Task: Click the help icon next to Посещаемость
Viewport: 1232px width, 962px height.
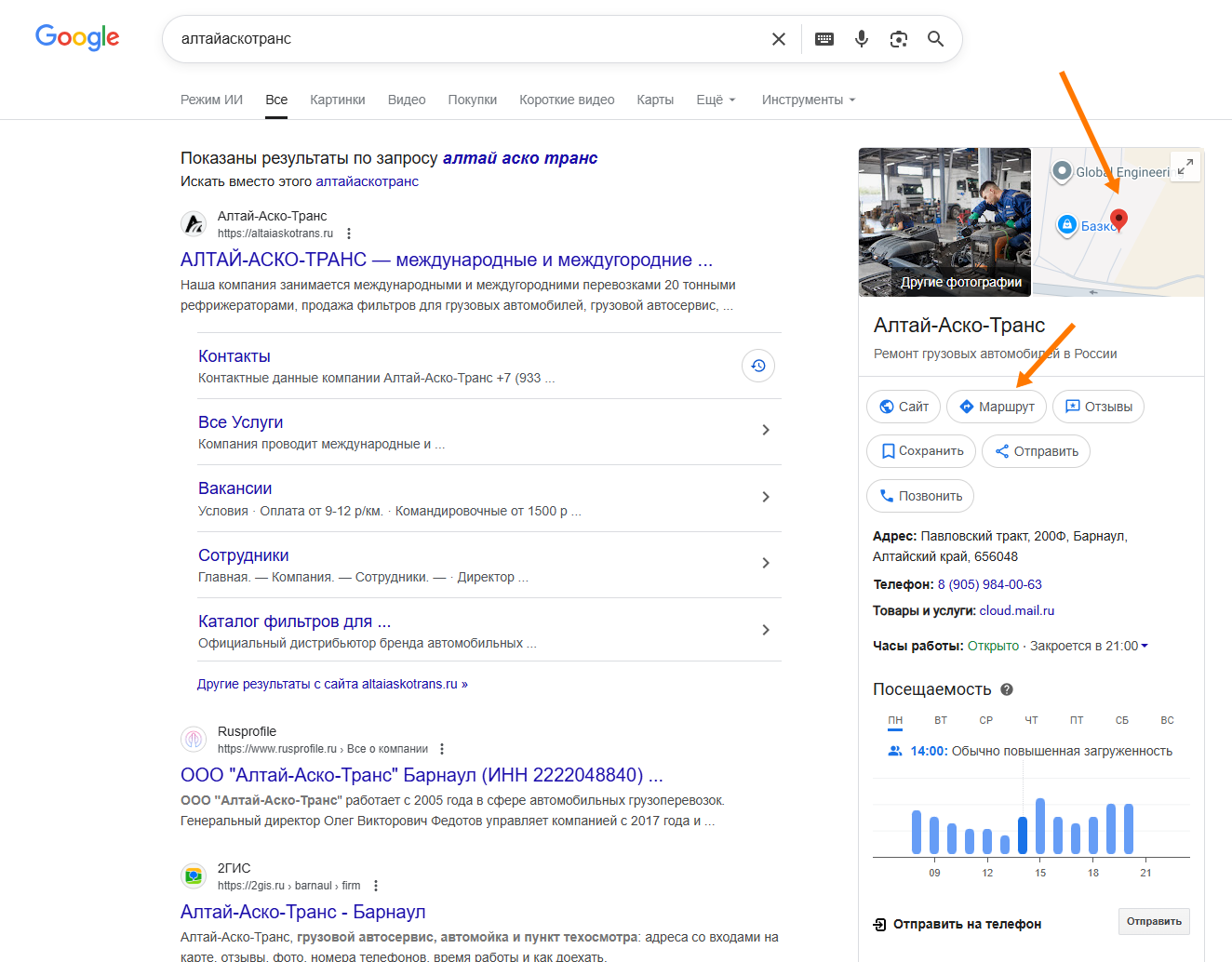Action: 1007,689
